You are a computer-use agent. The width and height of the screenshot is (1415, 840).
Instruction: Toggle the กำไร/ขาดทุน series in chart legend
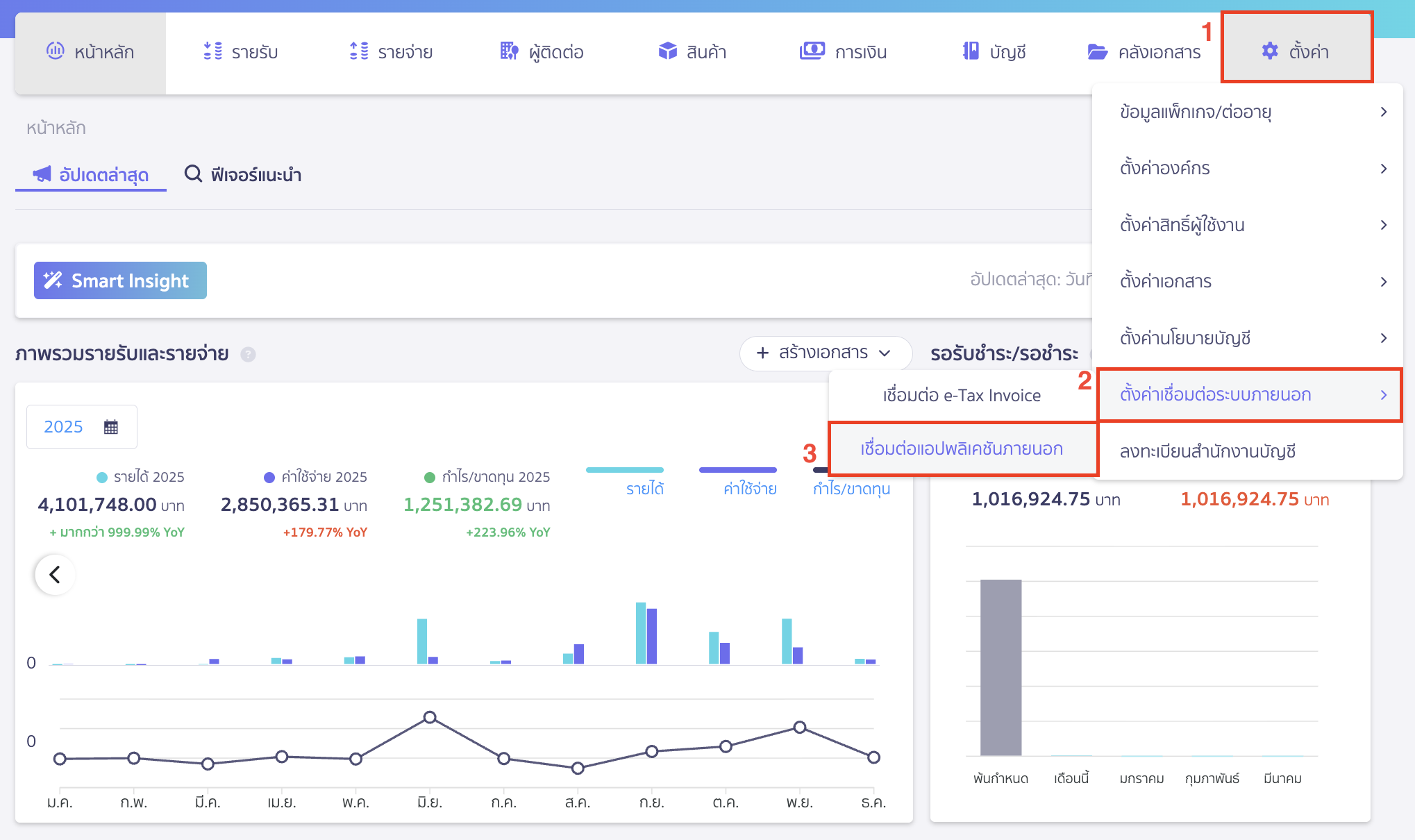851,489
